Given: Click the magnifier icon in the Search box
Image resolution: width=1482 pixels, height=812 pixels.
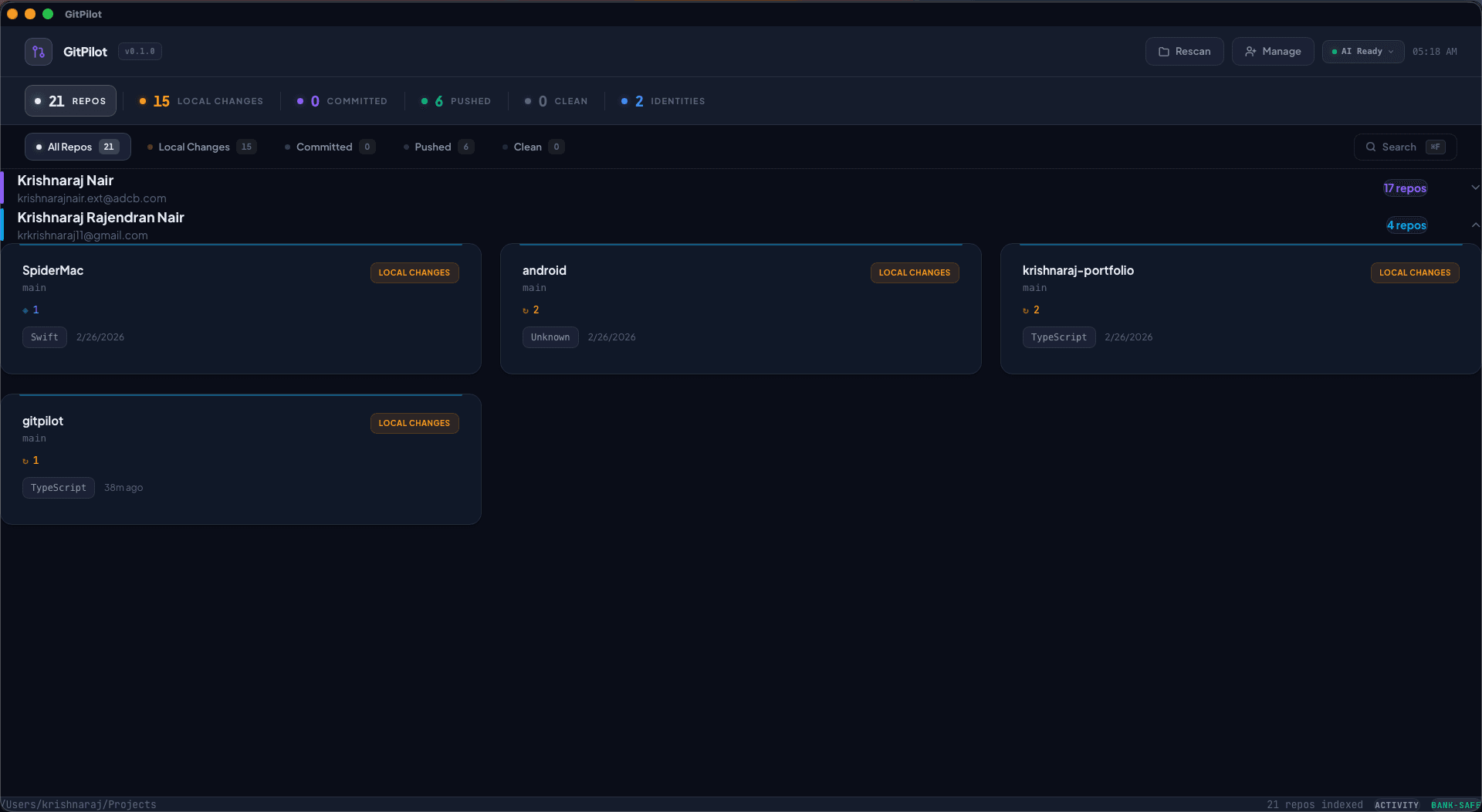Looking at the screenshot, I should (x=1372, y=147).
